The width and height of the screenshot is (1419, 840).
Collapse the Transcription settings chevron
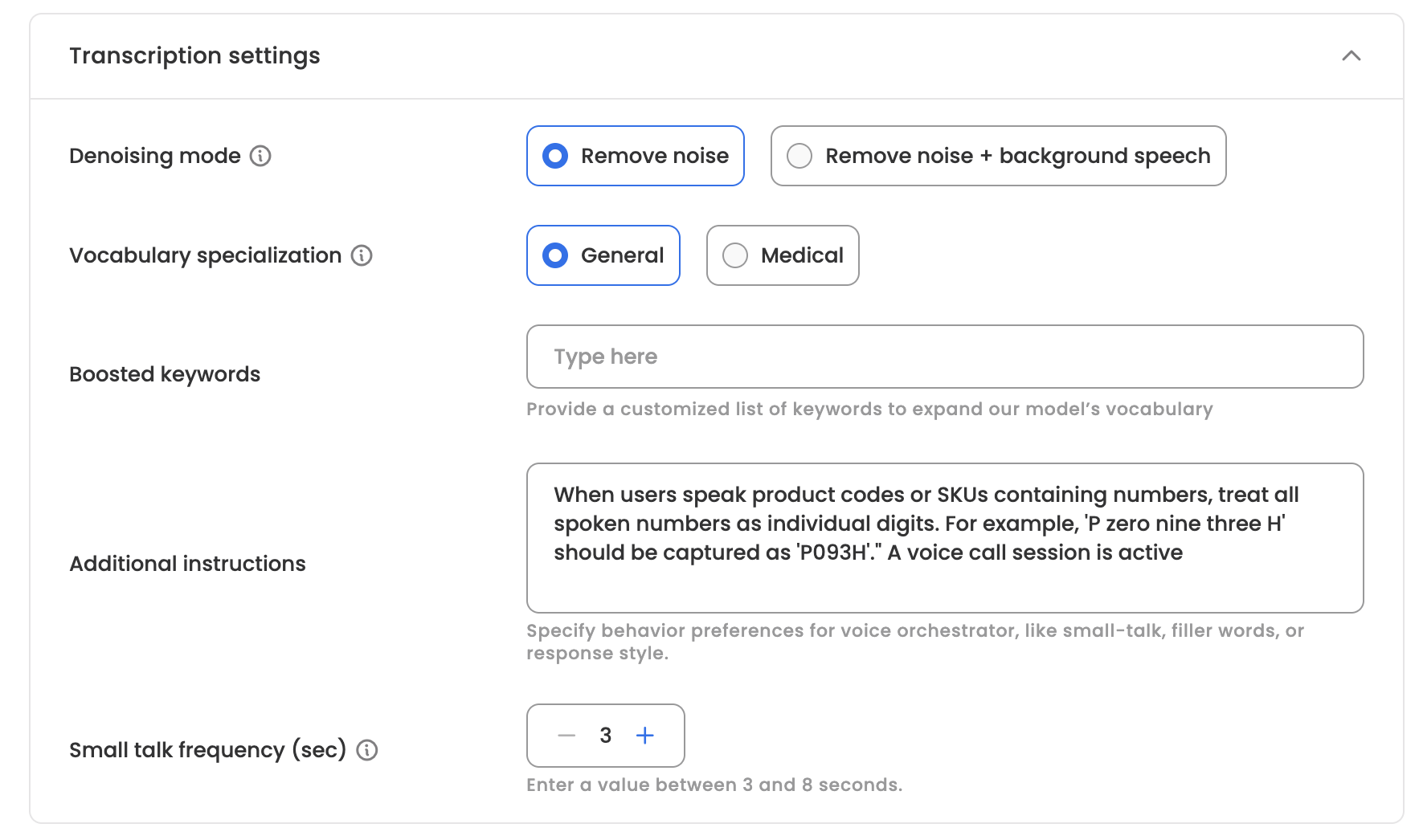pyautogui.click(x=1351, y=56)
